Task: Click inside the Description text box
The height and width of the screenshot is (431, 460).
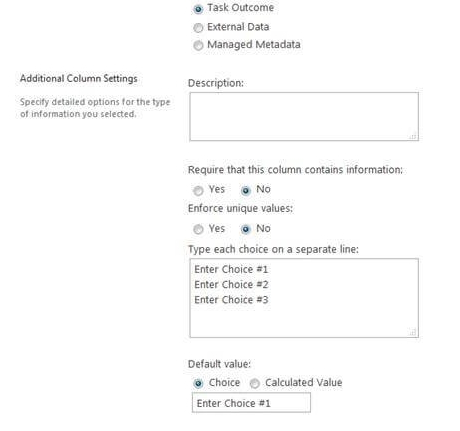Action: point(304,116)
